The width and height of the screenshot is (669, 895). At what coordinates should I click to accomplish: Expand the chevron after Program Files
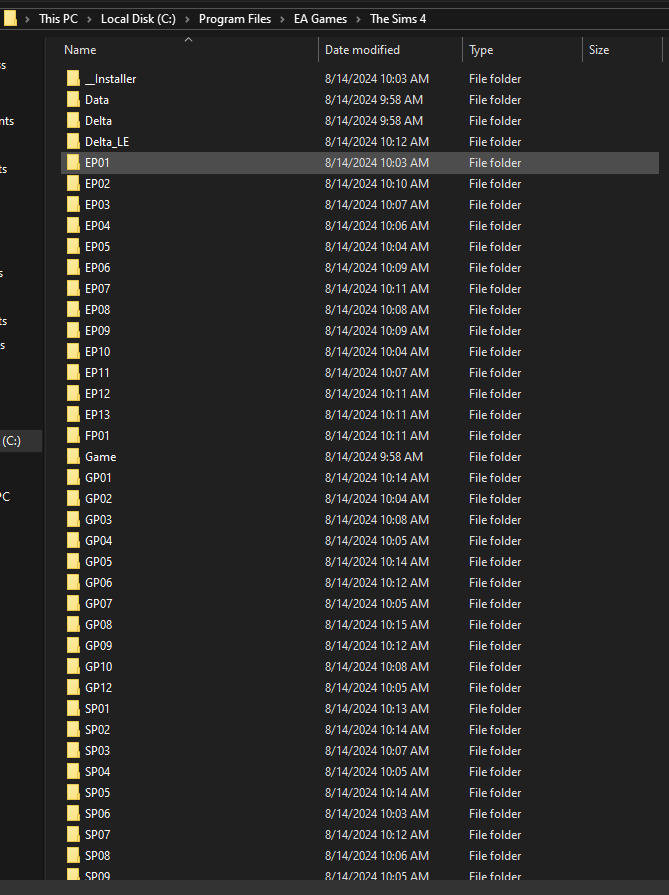click(283, 19)
